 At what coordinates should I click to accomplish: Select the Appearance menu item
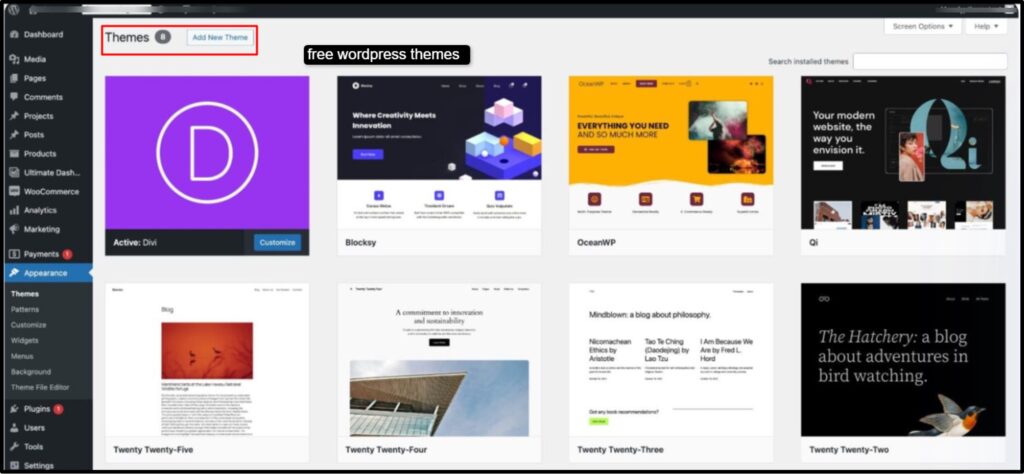pos(46,273)
